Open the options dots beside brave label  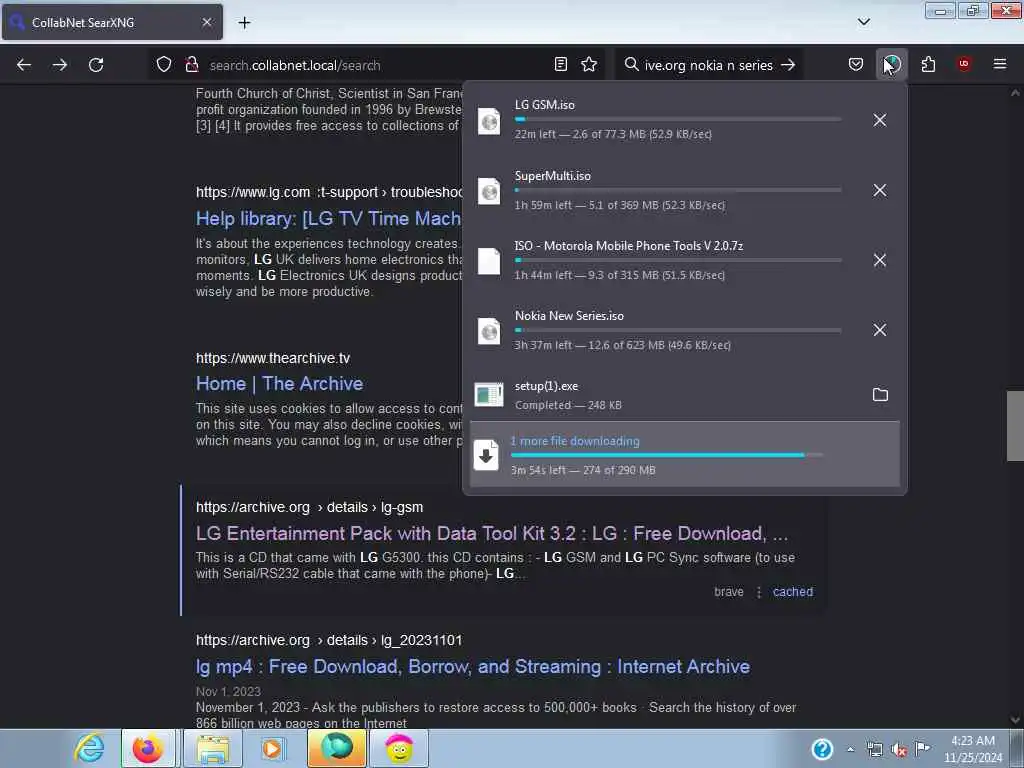point(759,592)
